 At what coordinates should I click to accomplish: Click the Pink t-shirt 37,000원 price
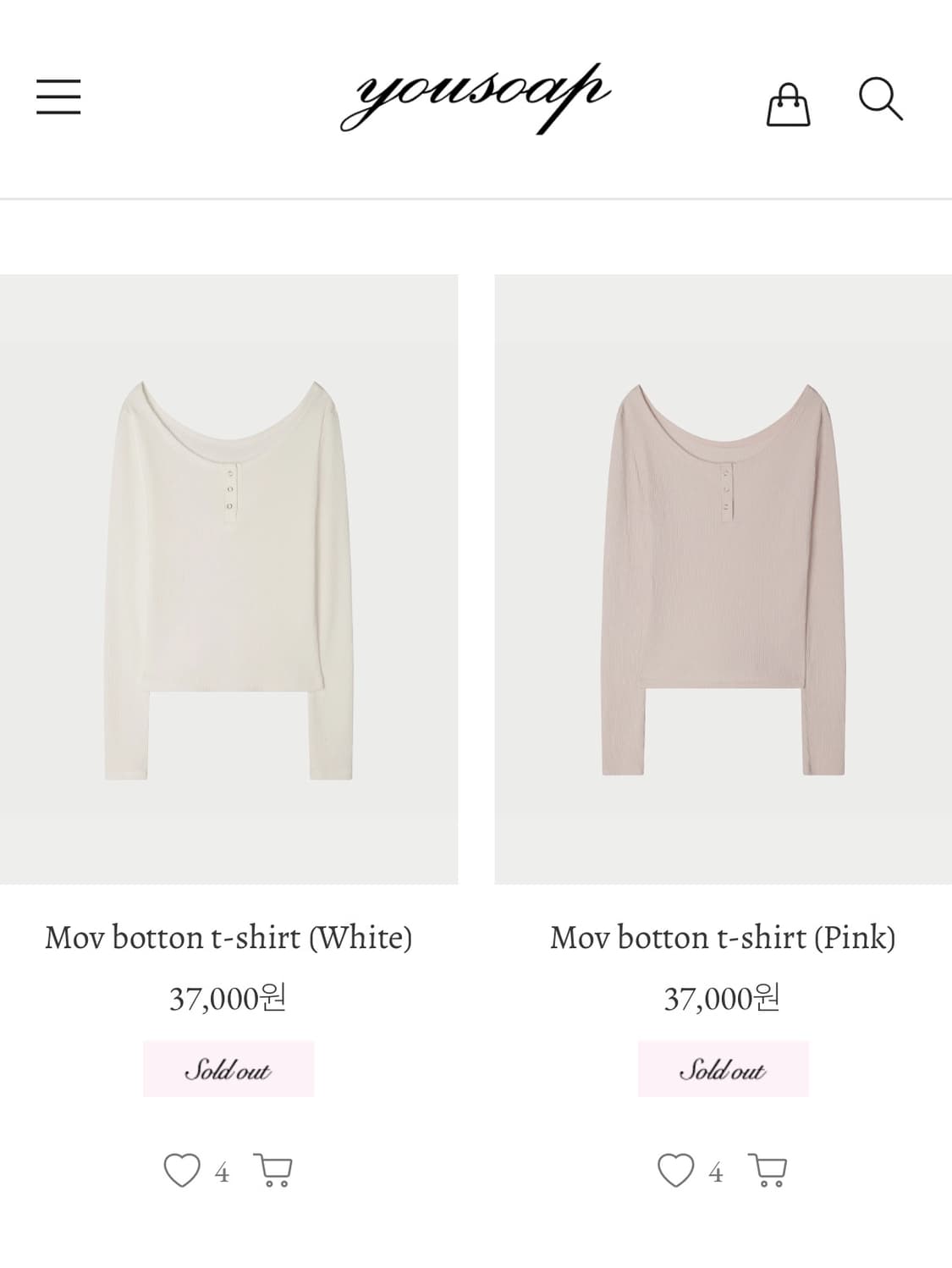coord(723,999)
